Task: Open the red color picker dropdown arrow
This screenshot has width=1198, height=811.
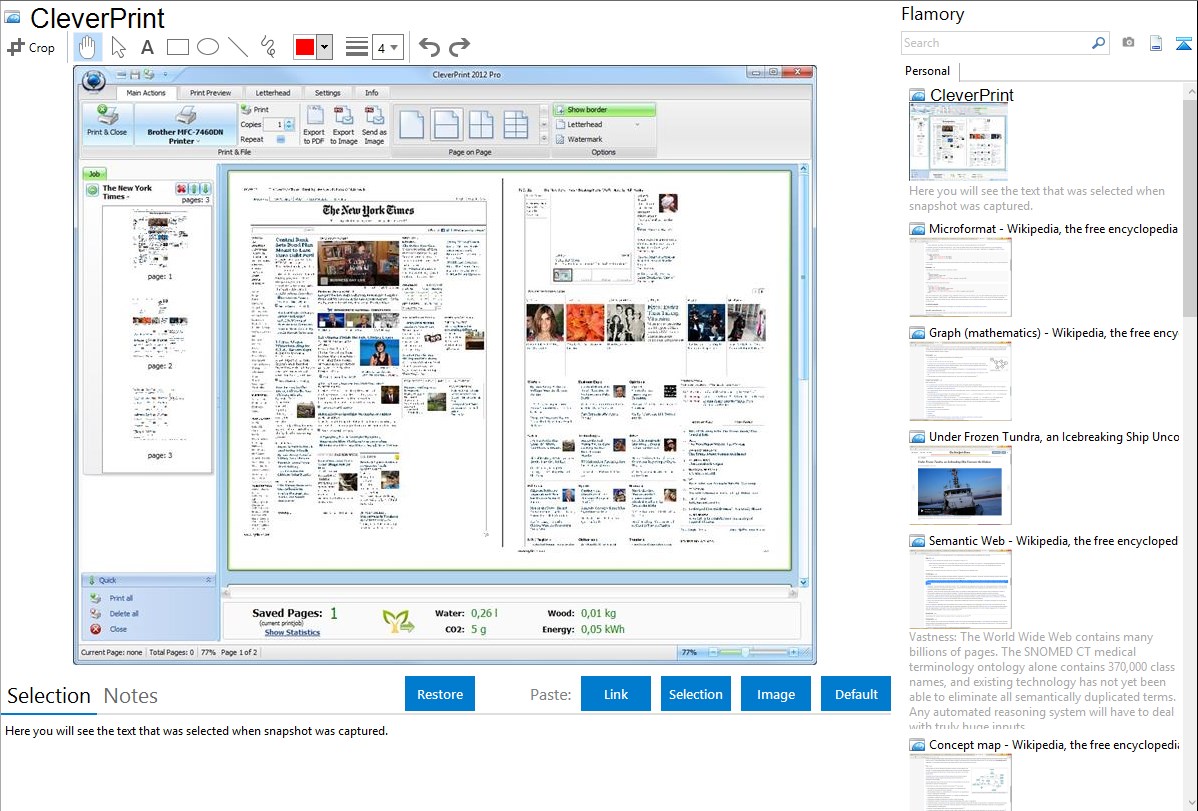Action: tap(325, 47)
